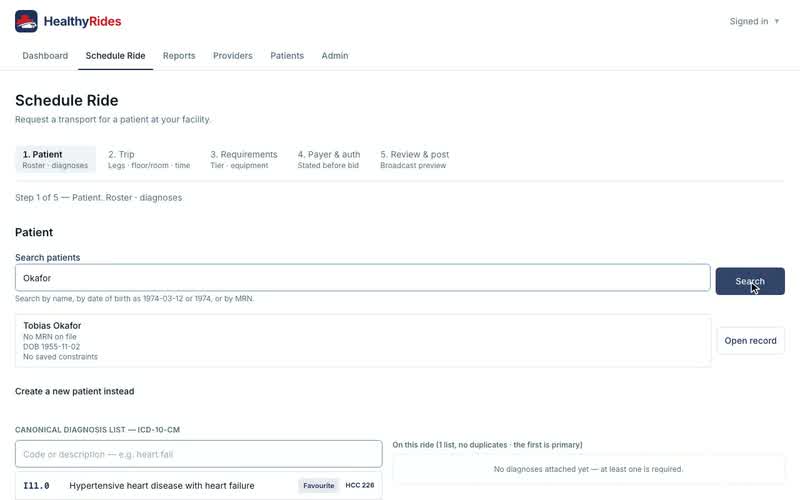
Task: Jump to step 3. Requirements
Action: coord(244,159)
